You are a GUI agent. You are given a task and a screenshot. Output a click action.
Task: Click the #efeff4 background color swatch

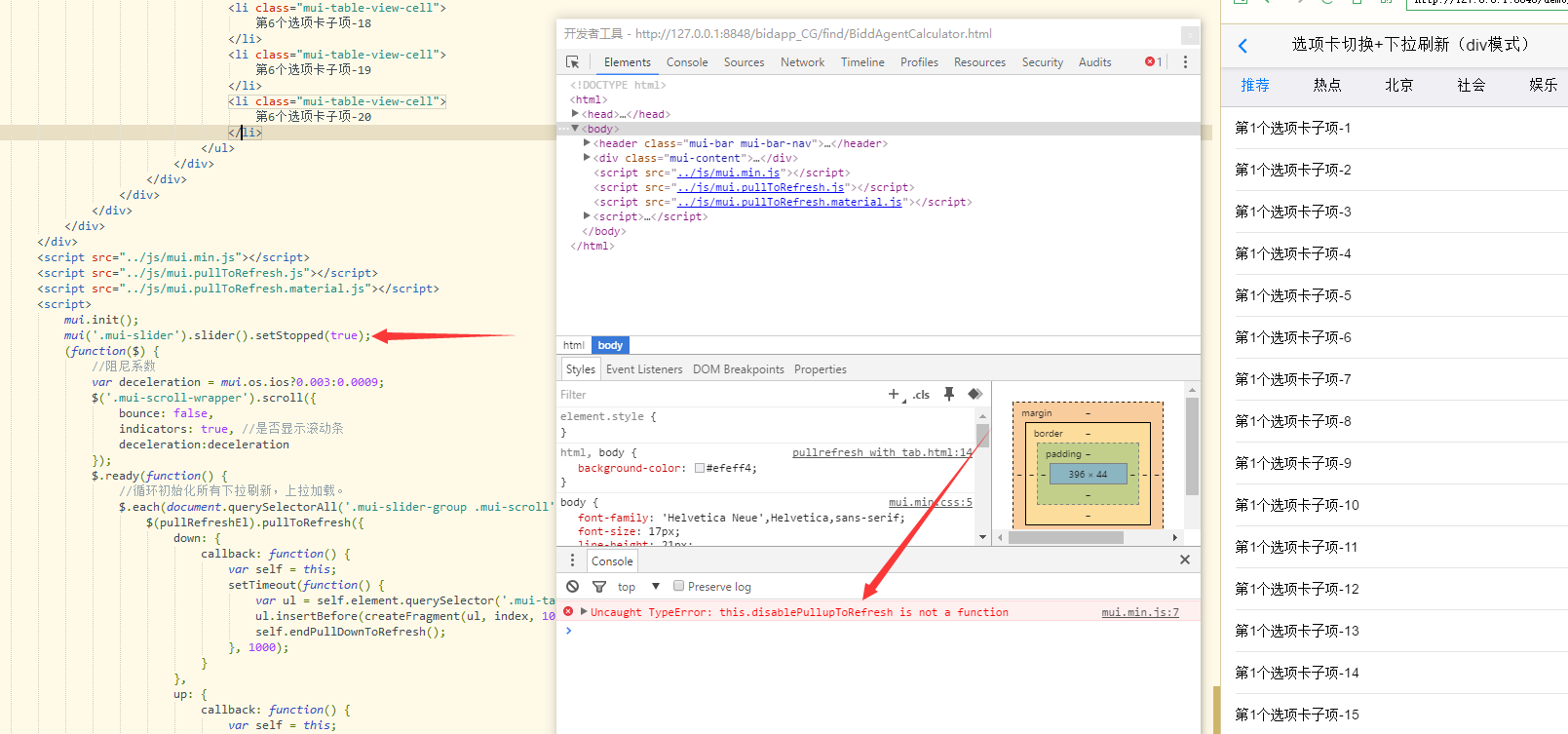pos(700,469)
